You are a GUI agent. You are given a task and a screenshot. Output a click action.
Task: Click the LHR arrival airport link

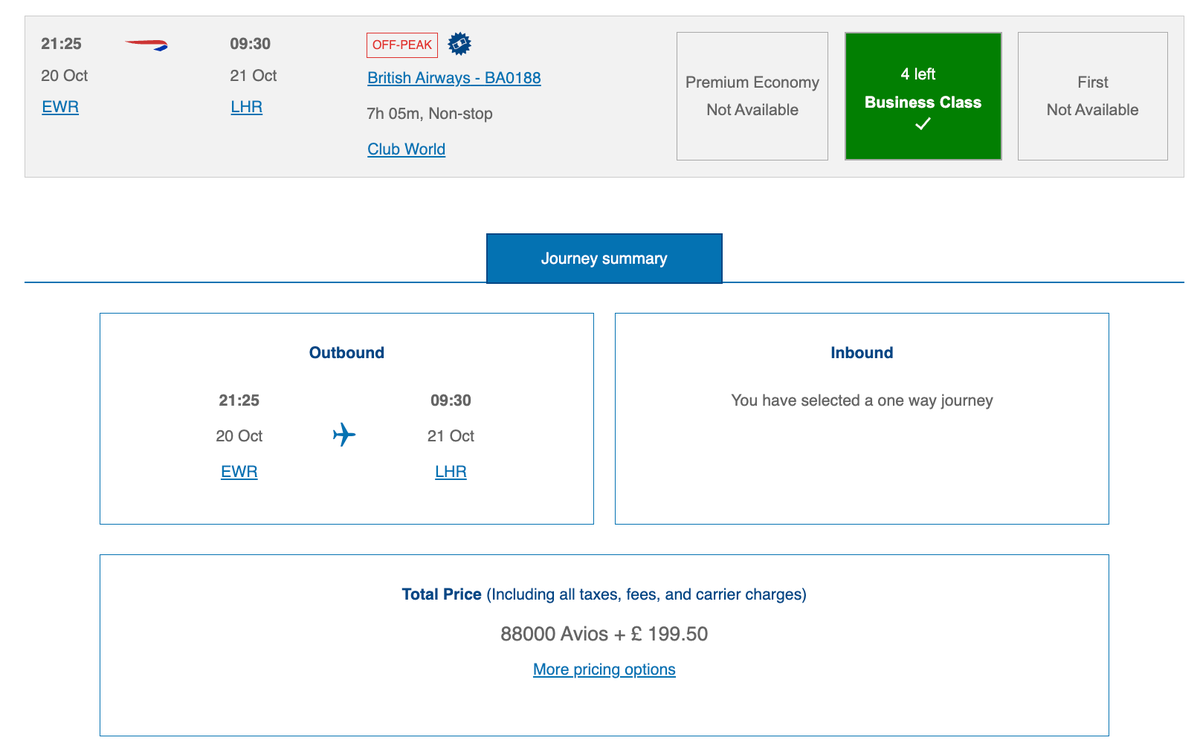pos(246,107)
